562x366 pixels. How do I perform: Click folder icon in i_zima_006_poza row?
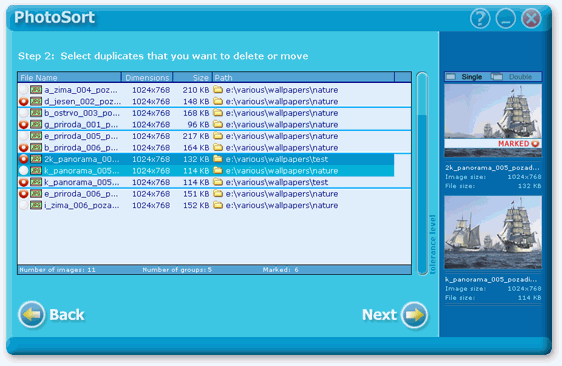(x=218, y=205)
